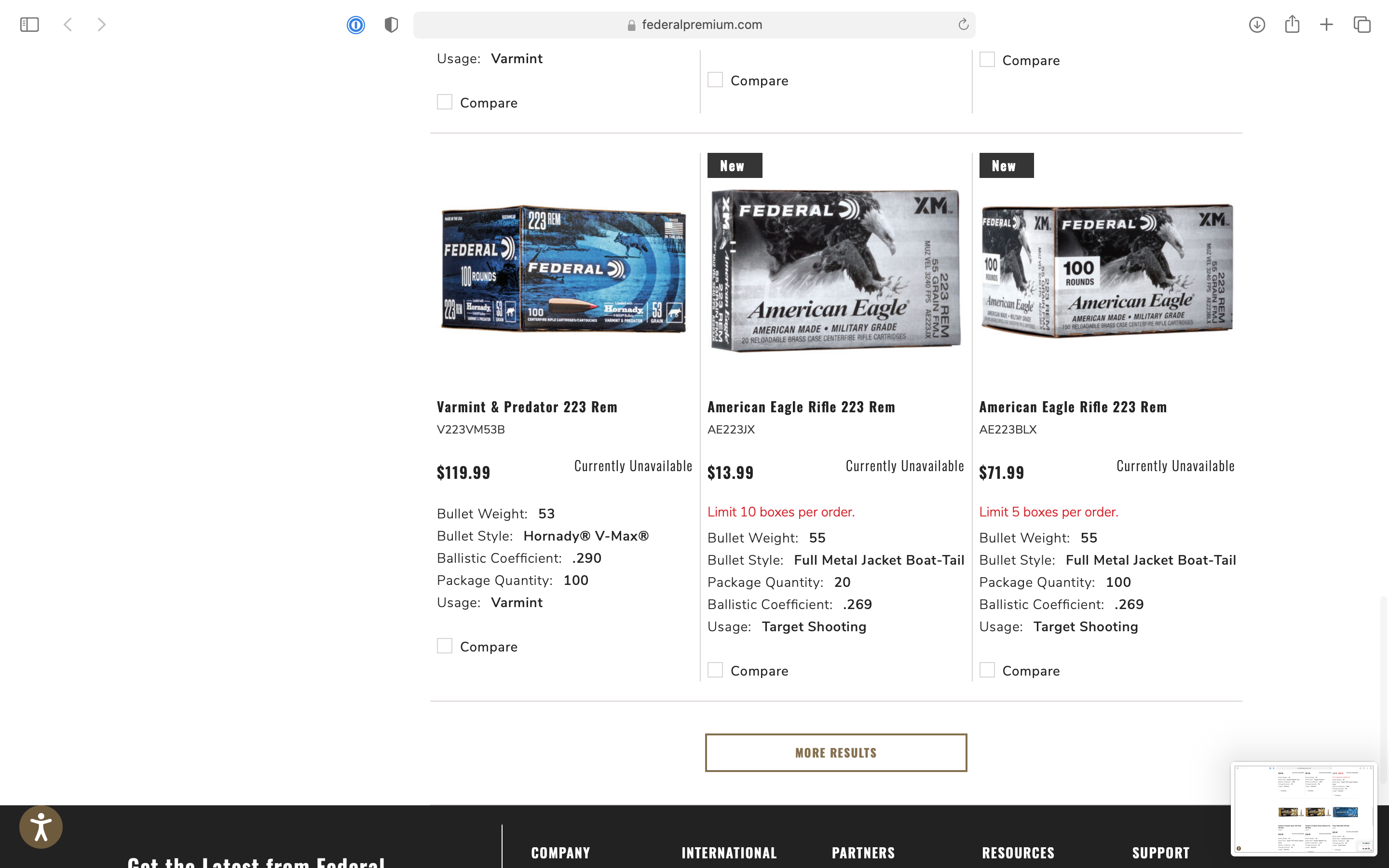Tick Compare for Varmint & Predator V223VM53B
The height and width of the screenshot is (868, 1389).
(444, 646)
